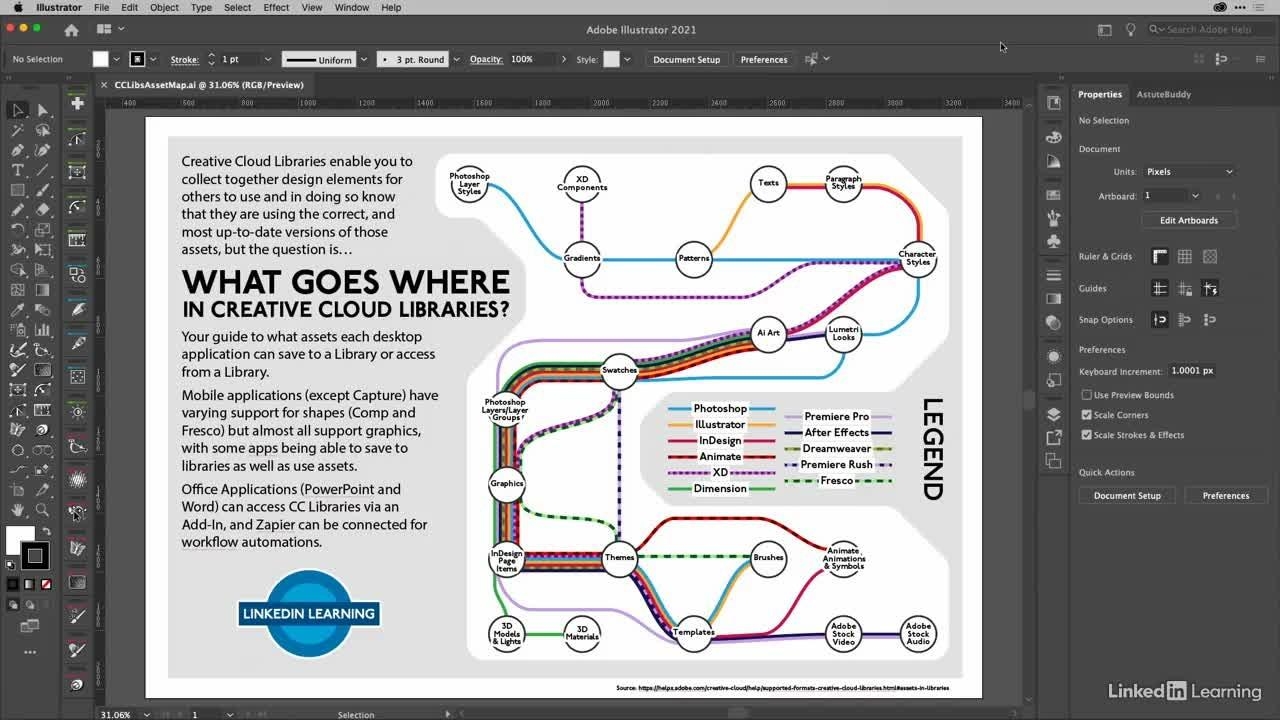Screen dimensions: 1280x720
Task: Open the Color panel palette icon
Action: 1053,137
